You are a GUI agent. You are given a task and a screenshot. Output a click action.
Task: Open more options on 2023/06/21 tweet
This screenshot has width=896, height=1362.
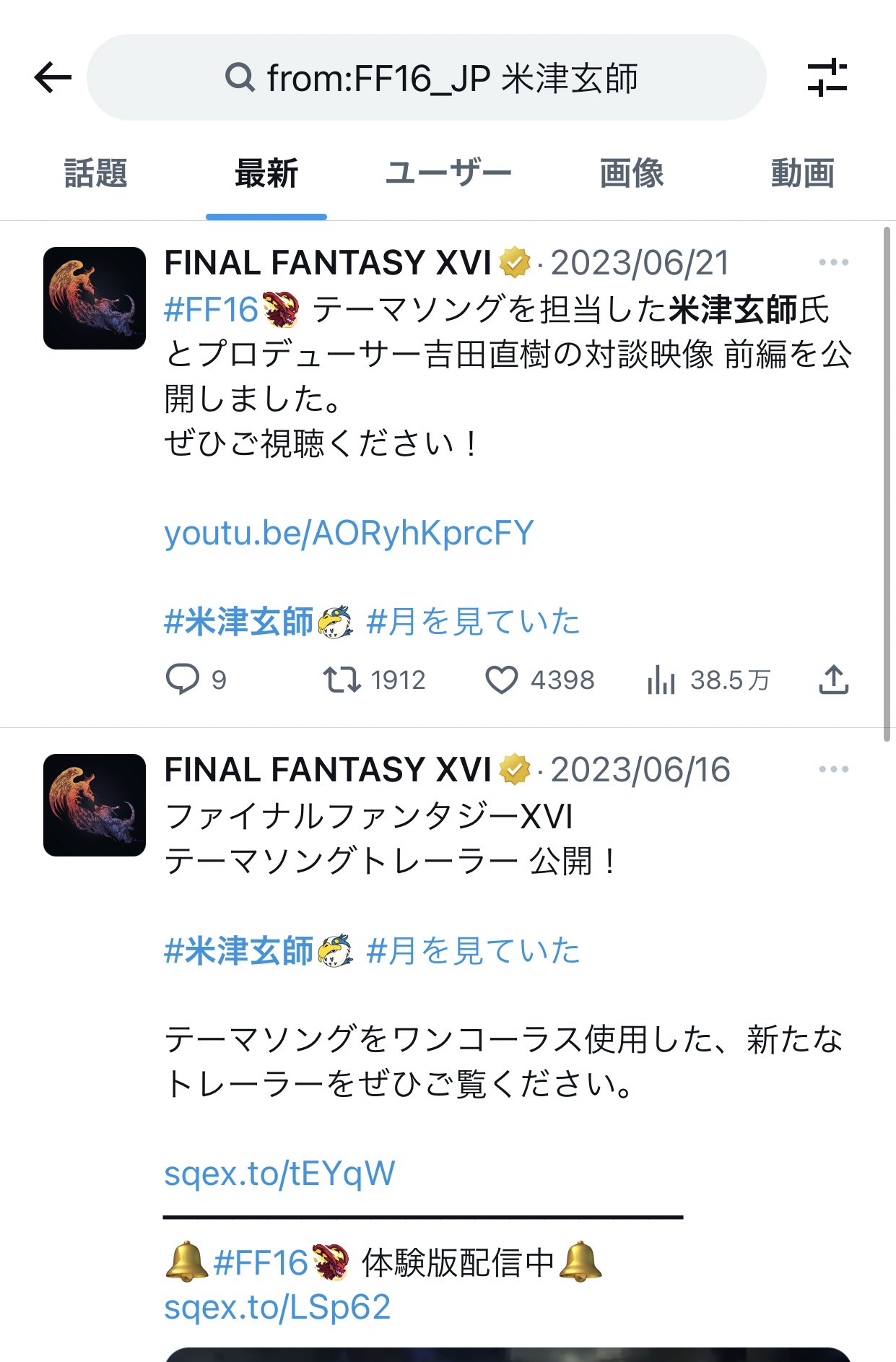(x=834, y=262)
